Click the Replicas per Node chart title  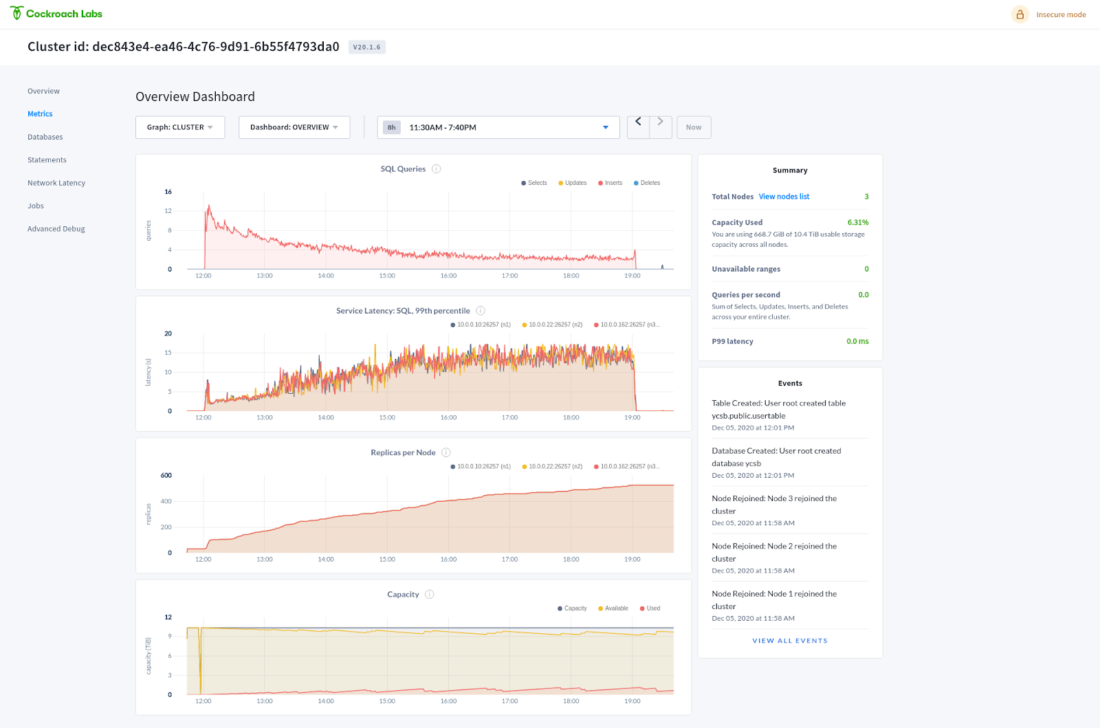pos(403,452)
